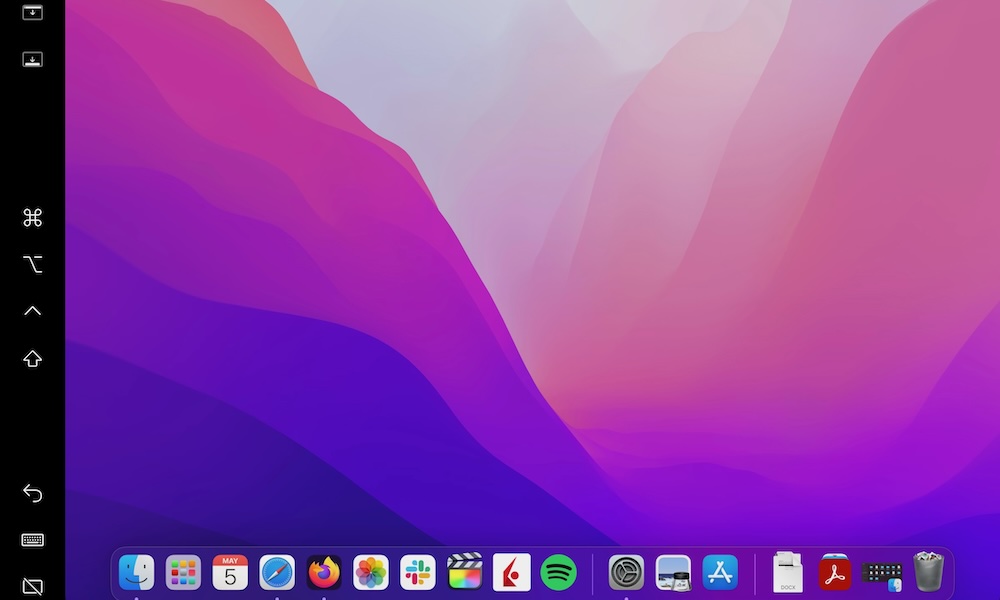This screenshot has height=600, width=1000.
Task: Hide the Dock using sidebar button
Action: coord(32,59)
